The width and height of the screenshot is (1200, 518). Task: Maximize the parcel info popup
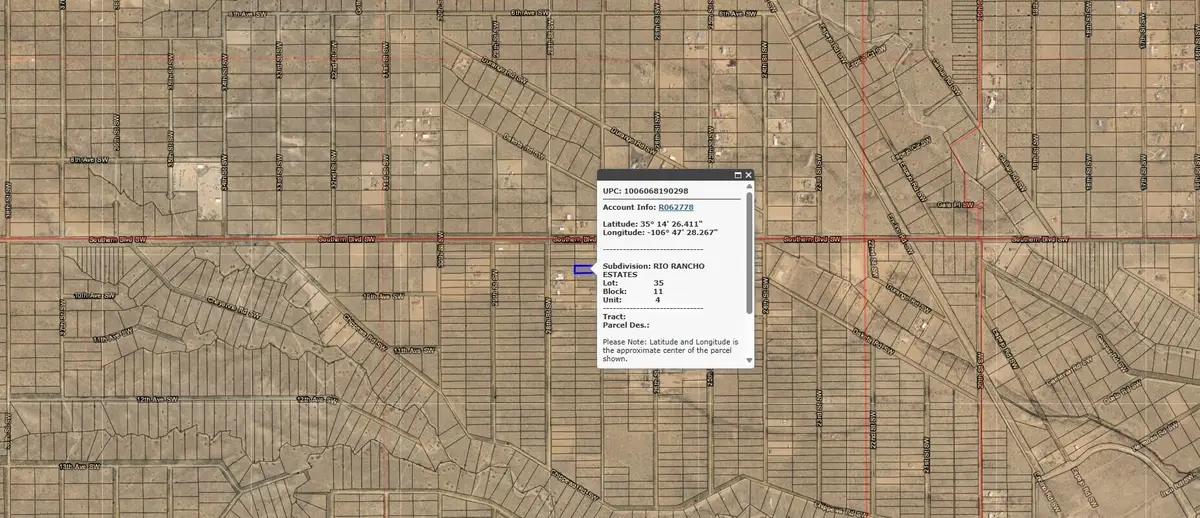click(737, 175)
